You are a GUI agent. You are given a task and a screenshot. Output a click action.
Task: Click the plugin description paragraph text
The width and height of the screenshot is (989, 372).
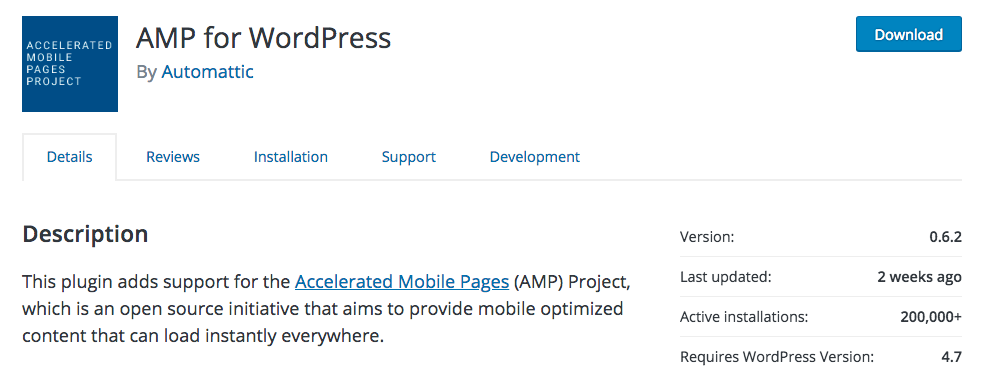pyautogui.click(x=327, y=309)
